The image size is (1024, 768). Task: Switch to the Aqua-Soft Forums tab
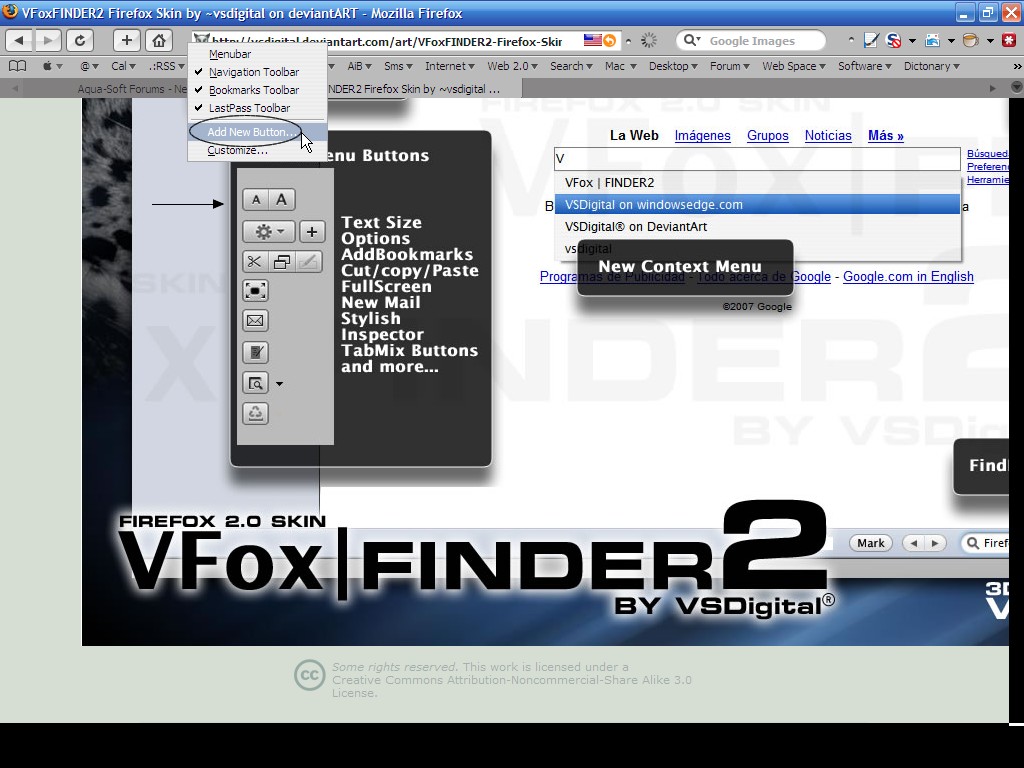click(x=131, y=89)
